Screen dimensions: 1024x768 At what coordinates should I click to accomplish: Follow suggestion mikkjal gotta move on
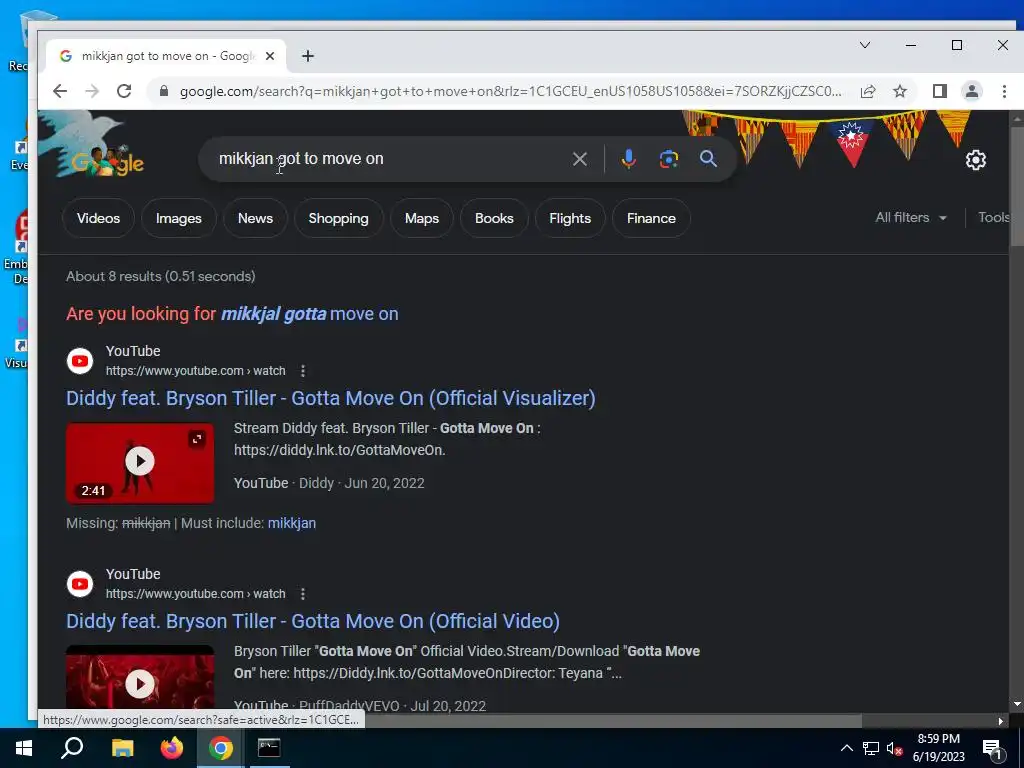pyautogui.click(x=310, y=313)
